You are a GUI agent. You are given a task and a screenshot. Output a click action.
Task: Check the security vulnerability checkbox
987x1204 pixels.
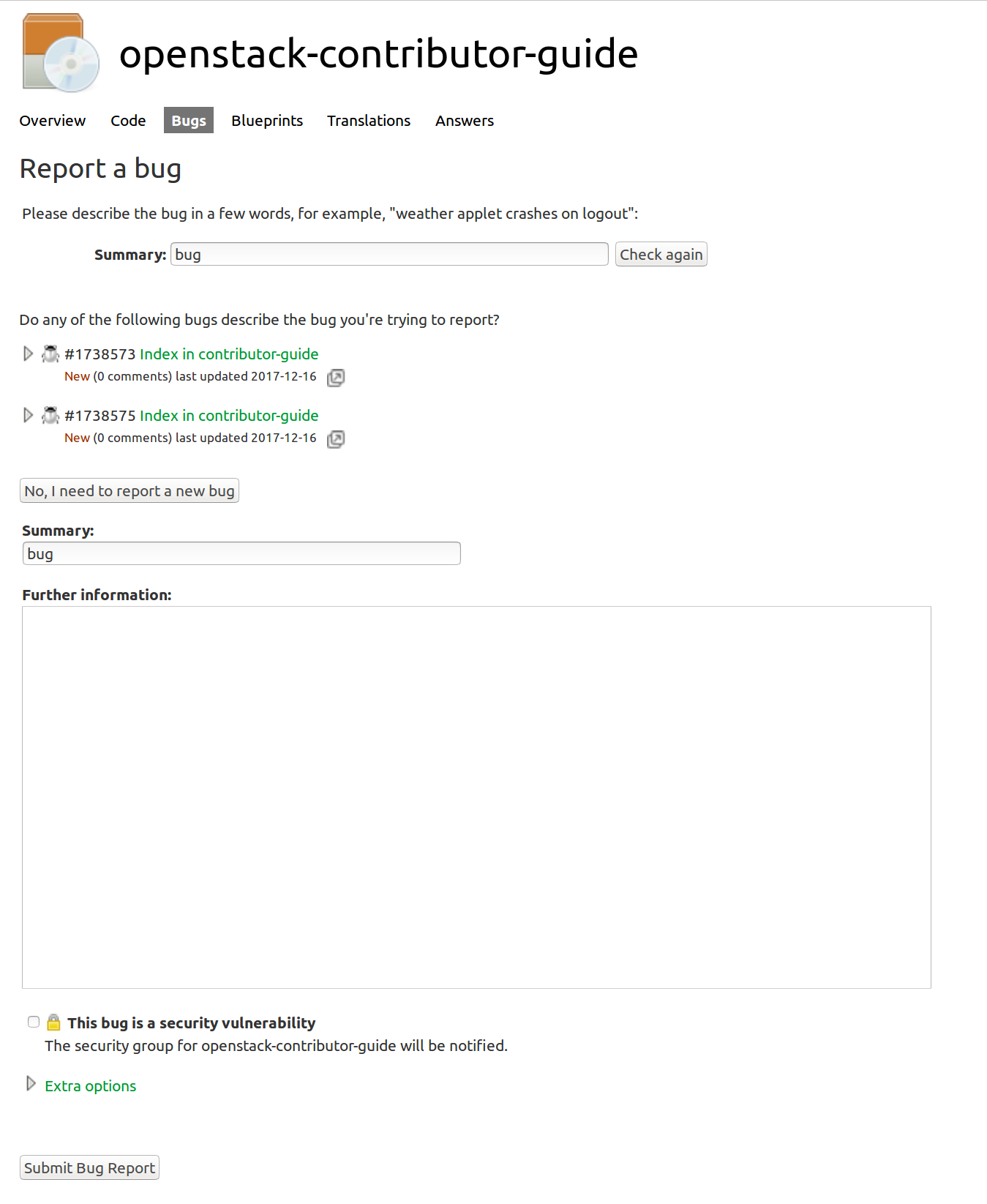click(x=34, y=1022)
